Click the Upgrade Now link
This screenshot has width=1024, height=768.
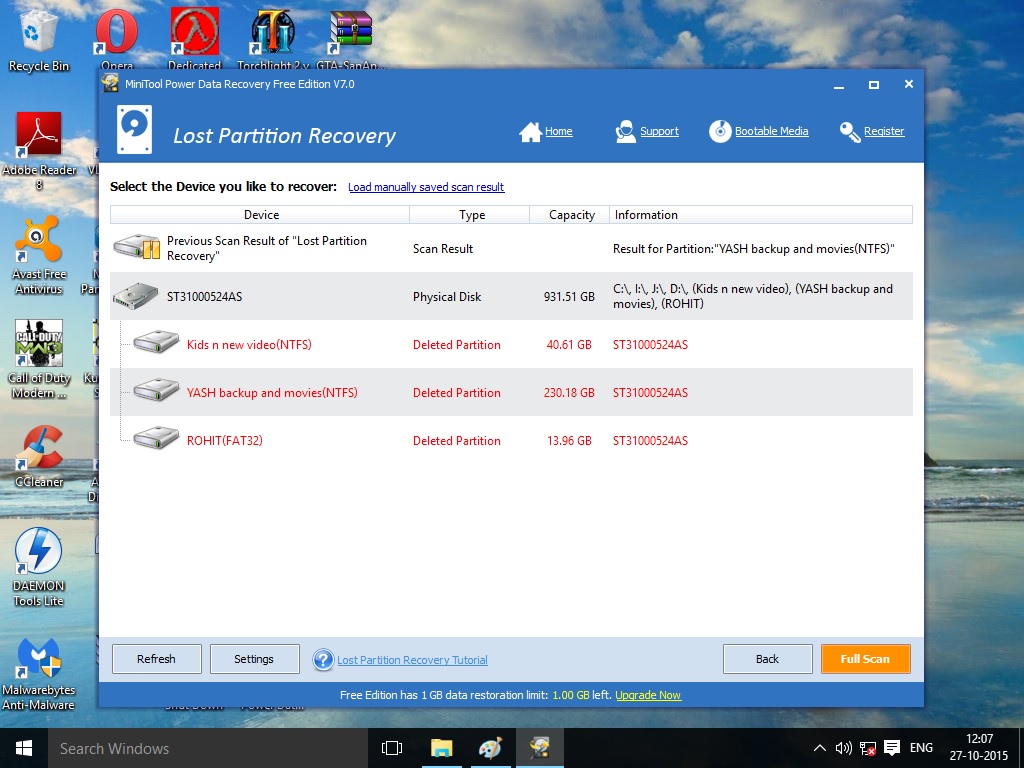648,695
